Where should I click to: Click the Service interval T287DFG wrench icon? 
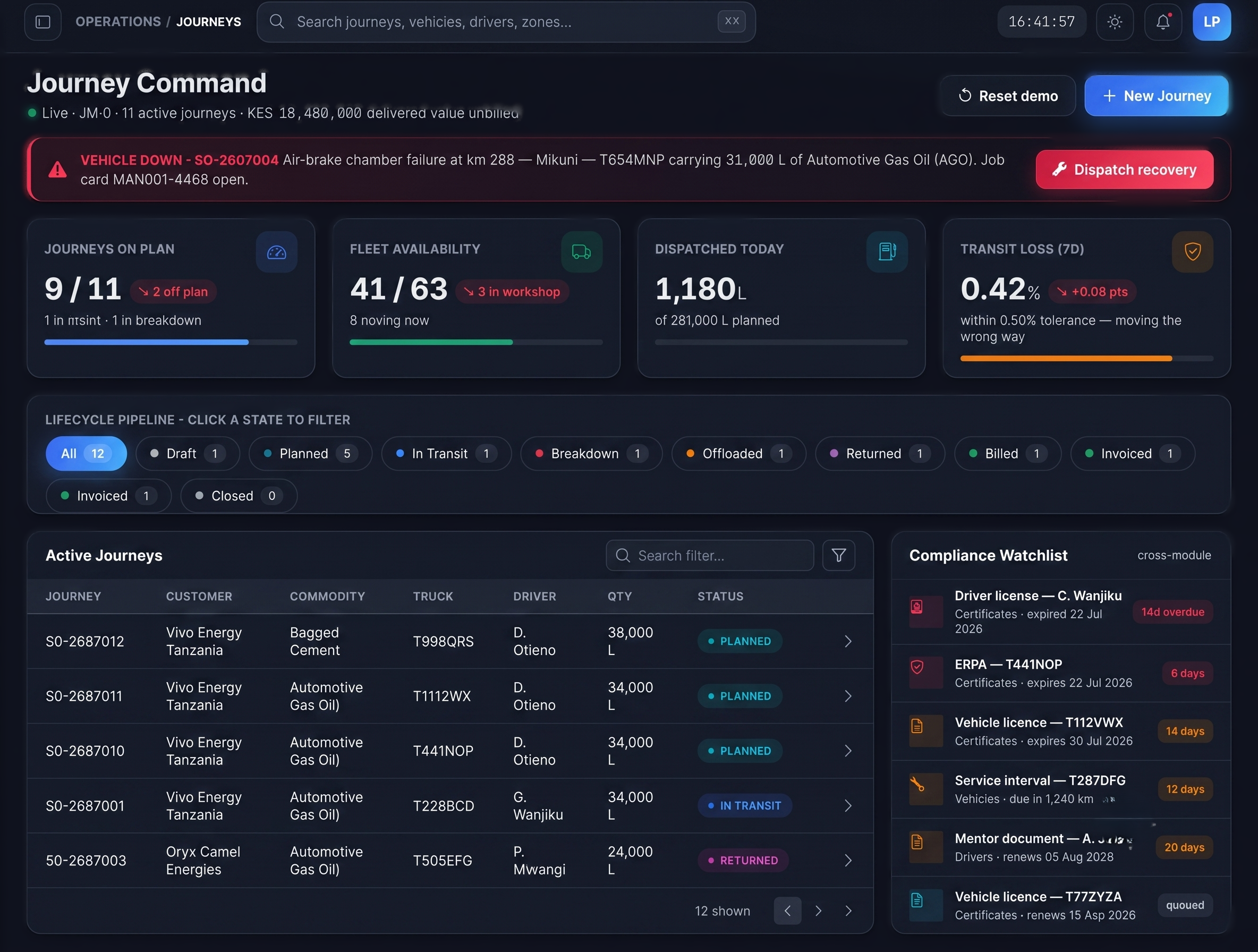[925, 789]
